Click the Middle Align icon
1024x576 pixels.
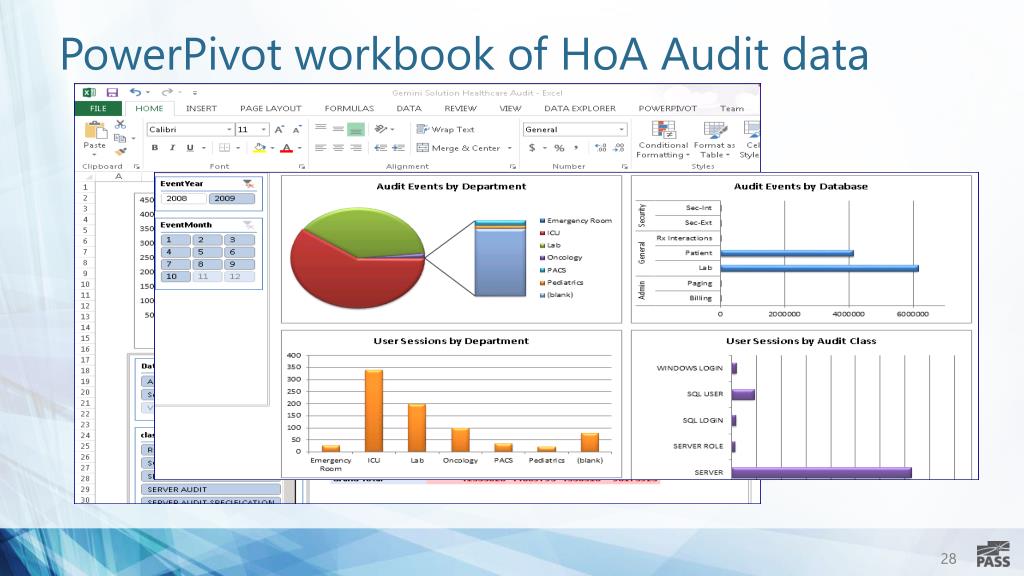pos(338,129)
